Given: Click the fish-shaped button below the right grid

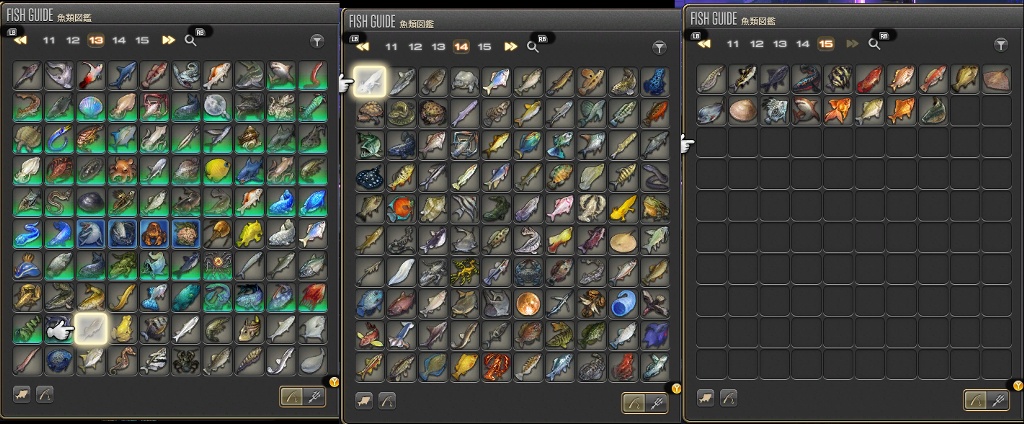Looking at the screenshot, I should [705, 397].
